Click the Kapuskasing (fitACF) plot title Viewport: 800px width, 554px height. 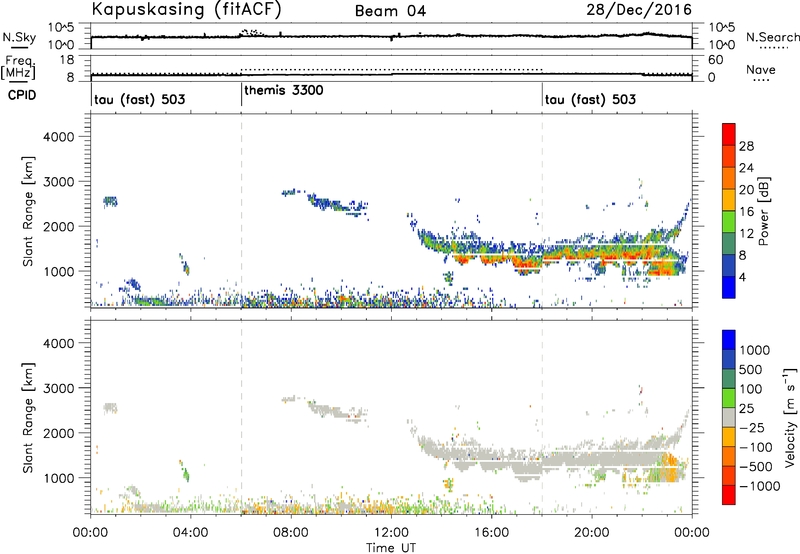point(186,10)
